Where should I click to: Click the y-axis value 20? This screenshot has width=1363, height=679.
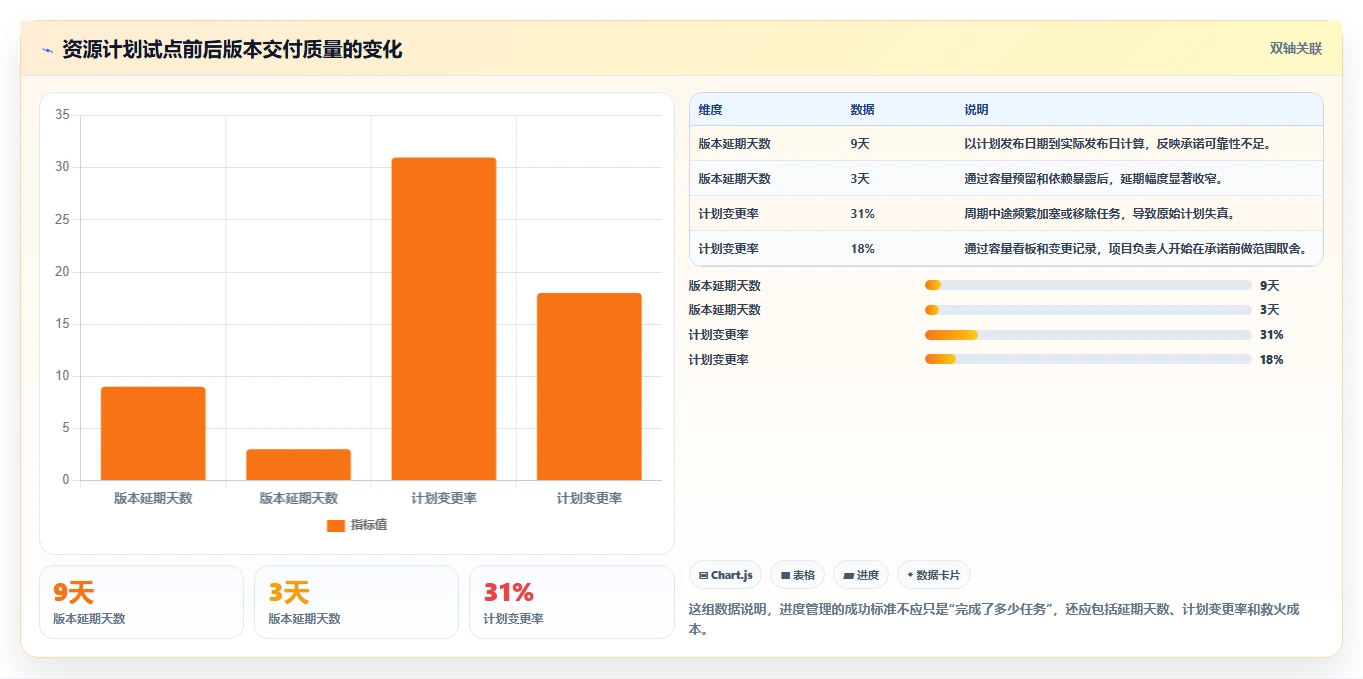tap(62, 272)
